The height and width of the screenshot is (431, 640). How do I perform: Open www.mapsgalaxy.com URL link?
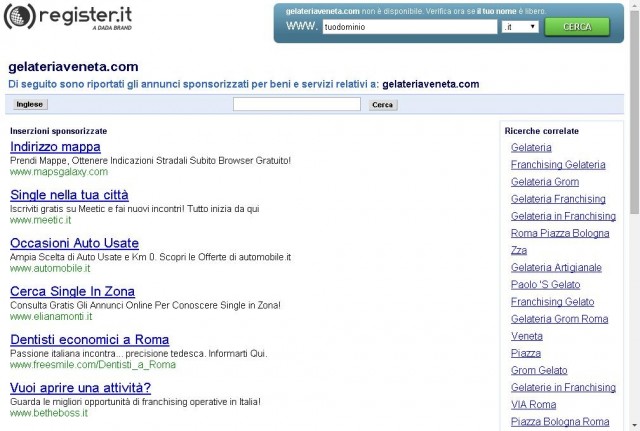59,172
